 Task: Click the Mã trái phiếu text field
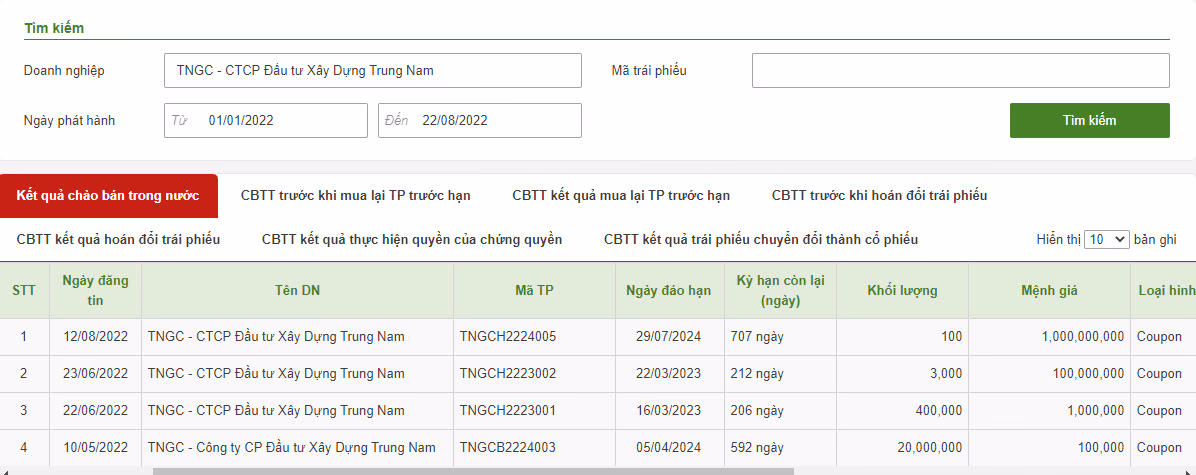point(960,71)
